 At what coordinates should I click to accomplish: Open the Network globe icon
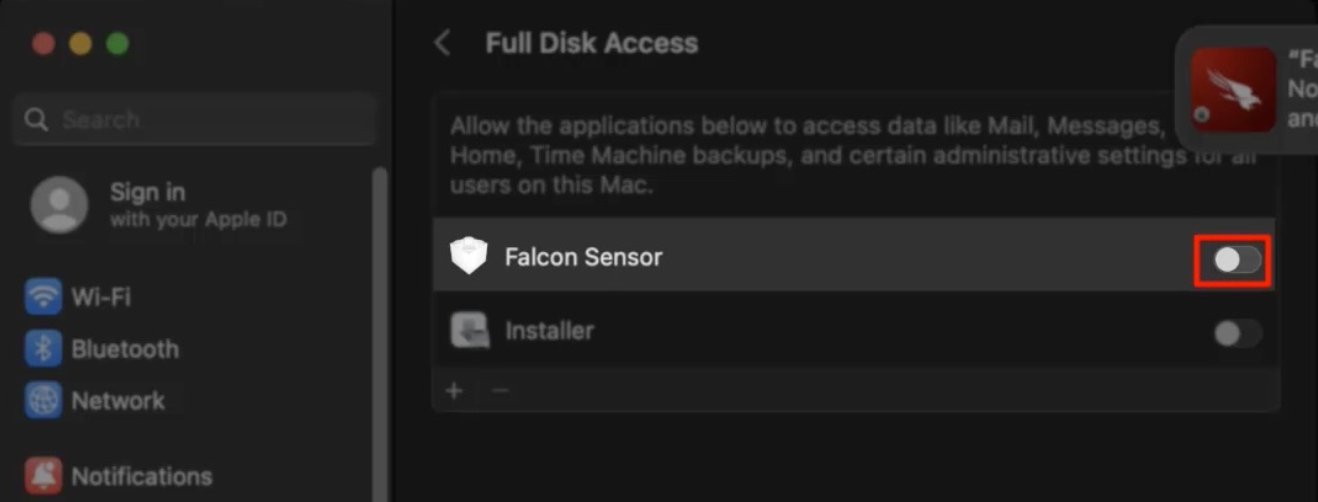tap(44, 400)
